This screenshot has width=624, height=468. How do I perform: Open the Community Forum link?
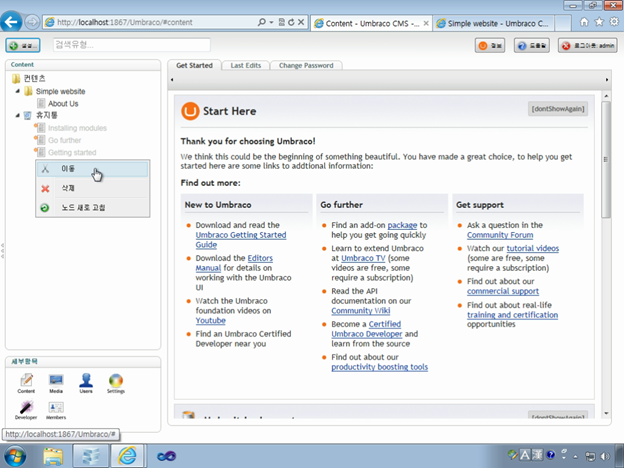coord(500,235)
